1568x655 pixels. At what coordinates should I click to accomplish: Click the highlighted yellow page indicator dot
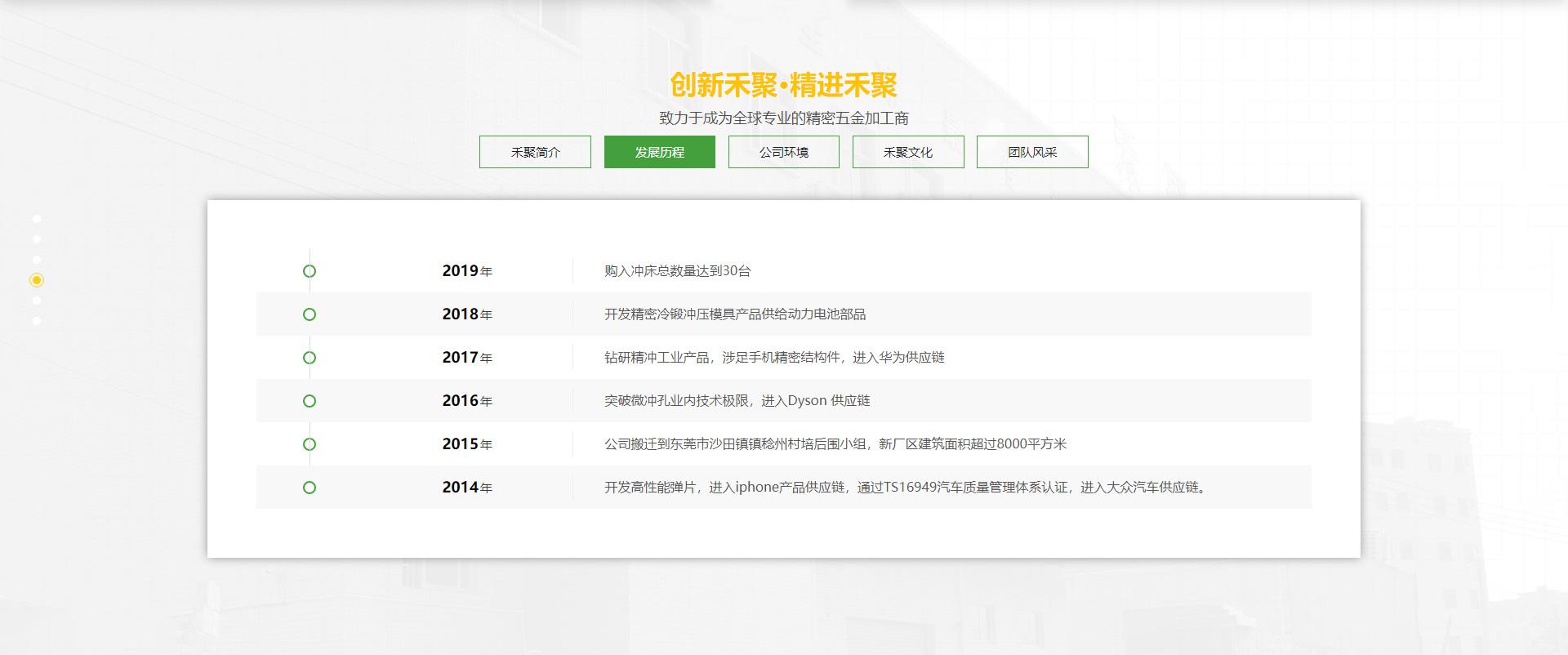pos(37,280)
